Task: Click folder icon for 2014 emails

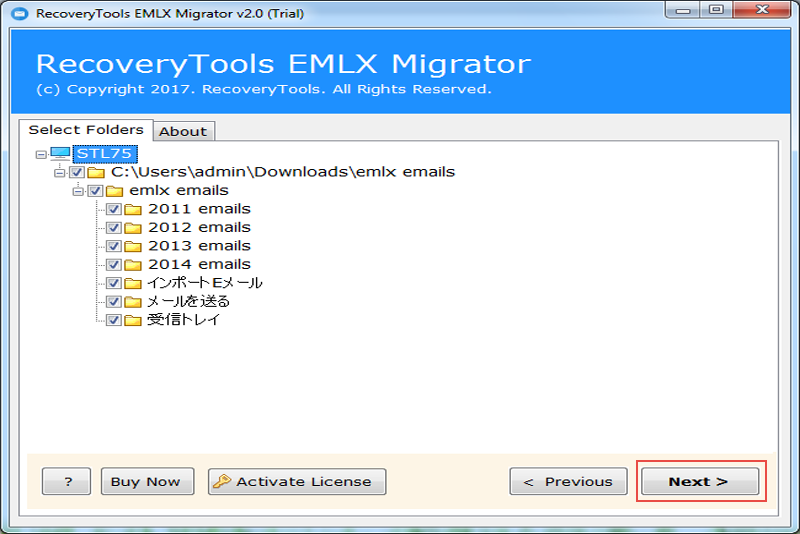Action: click(x=133, y=265)
